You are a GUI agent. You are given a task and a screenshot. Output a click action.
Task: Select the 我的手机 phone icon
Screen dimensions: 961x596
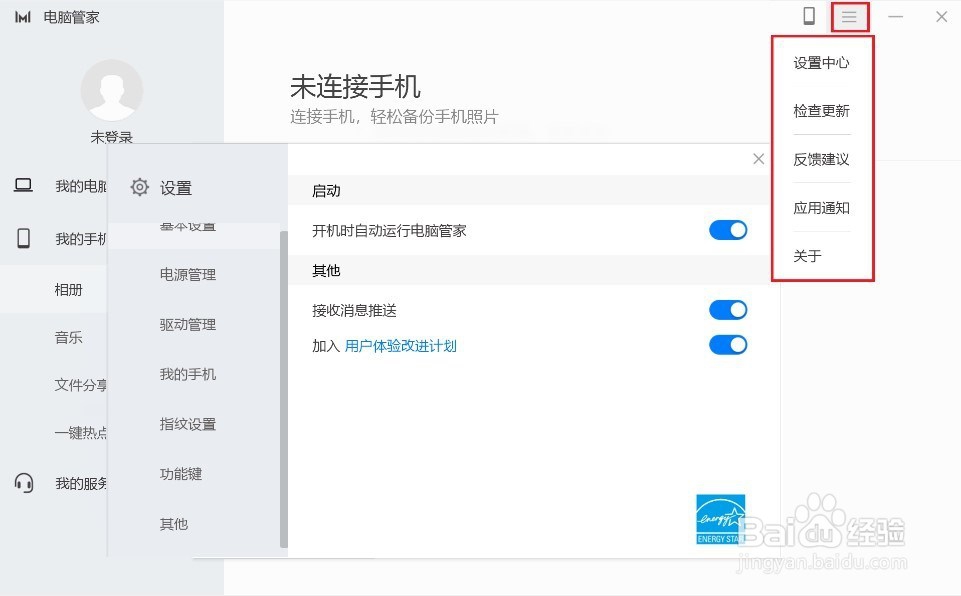[24, 237]
